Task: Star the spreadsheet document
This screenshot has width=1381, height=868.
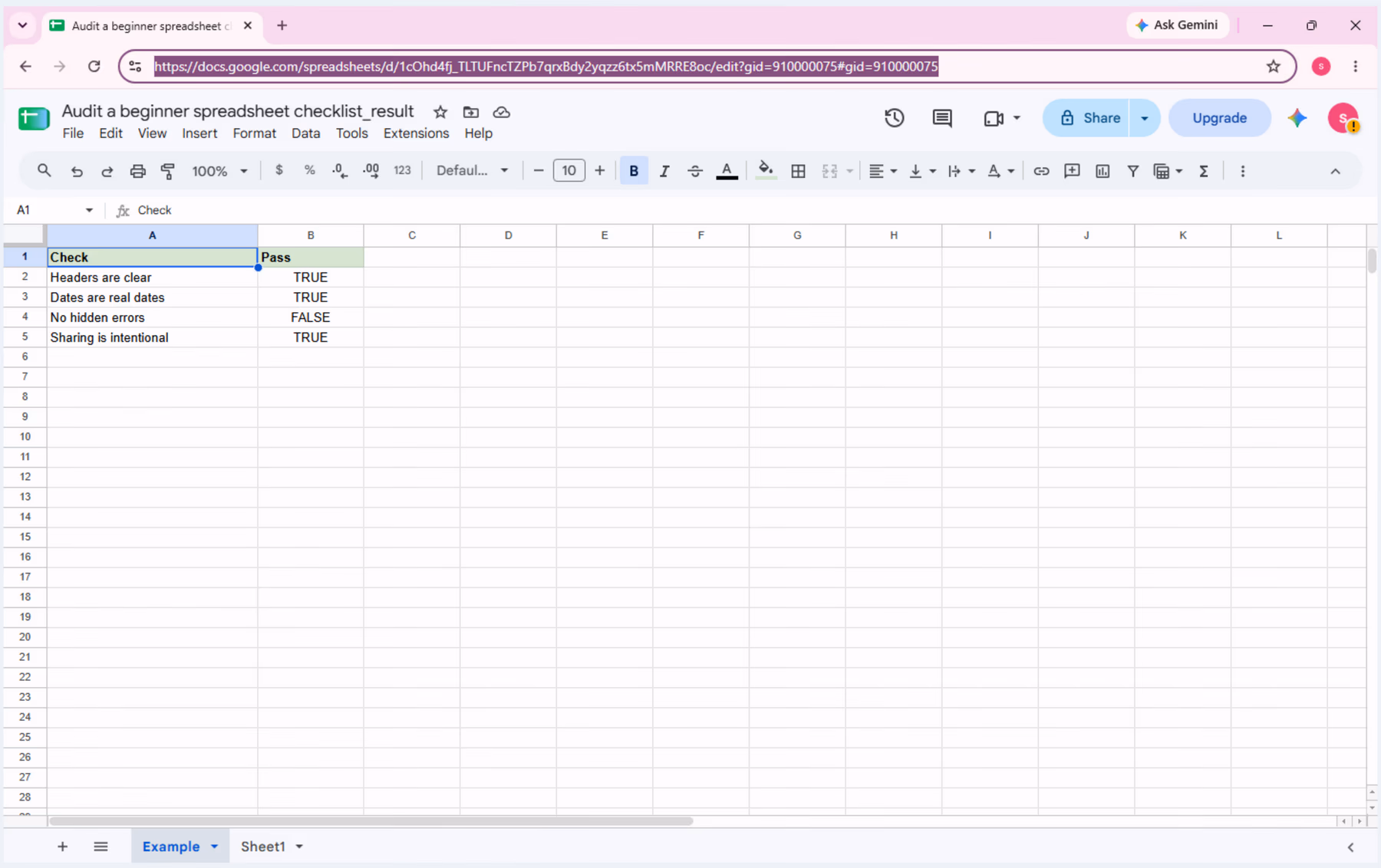Action: [x=440, y=112]
